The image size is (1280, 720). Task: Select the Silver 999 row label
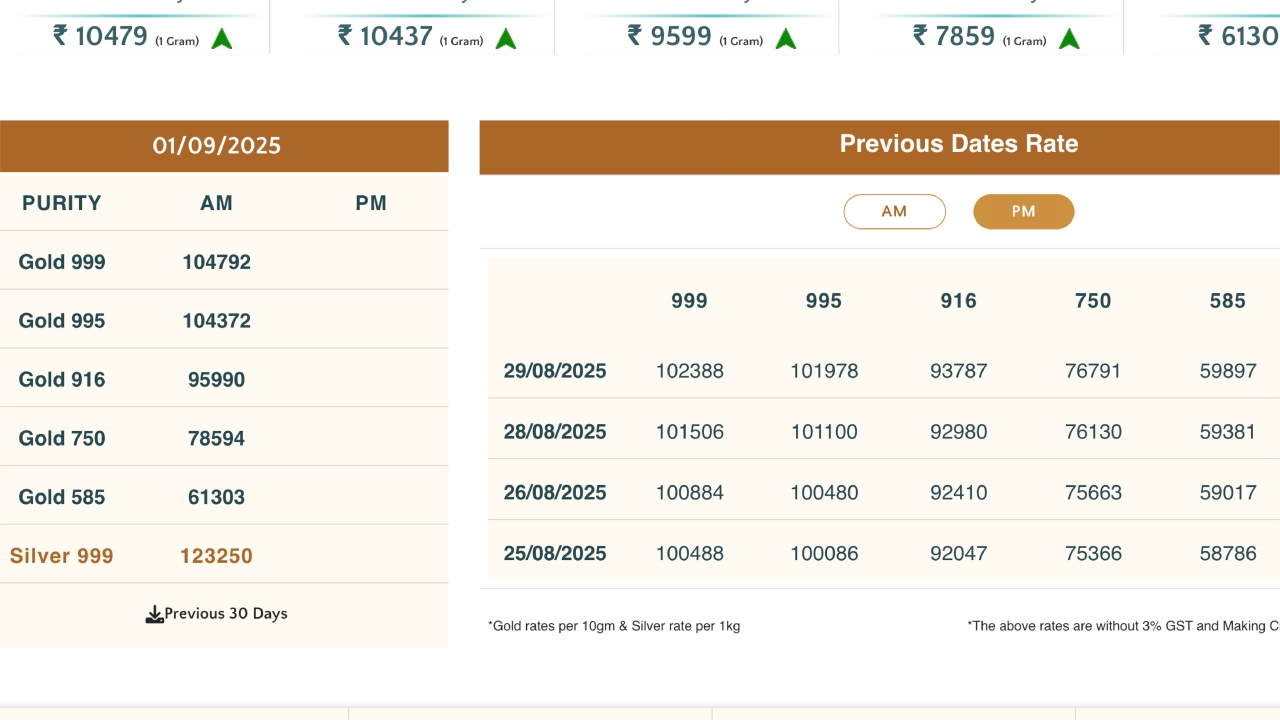[62, 556]
